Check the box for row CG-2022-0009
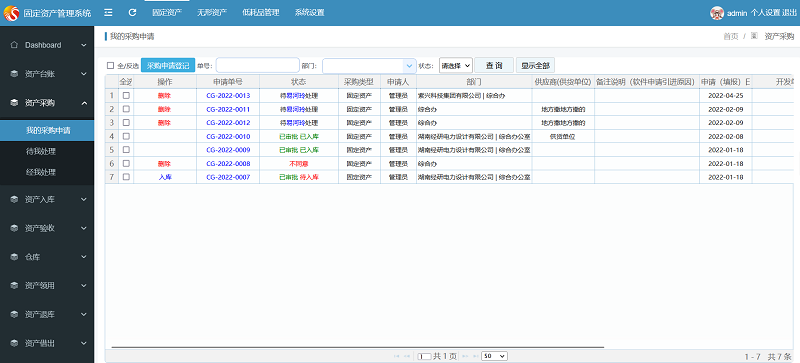 click(x=126, y=150)
